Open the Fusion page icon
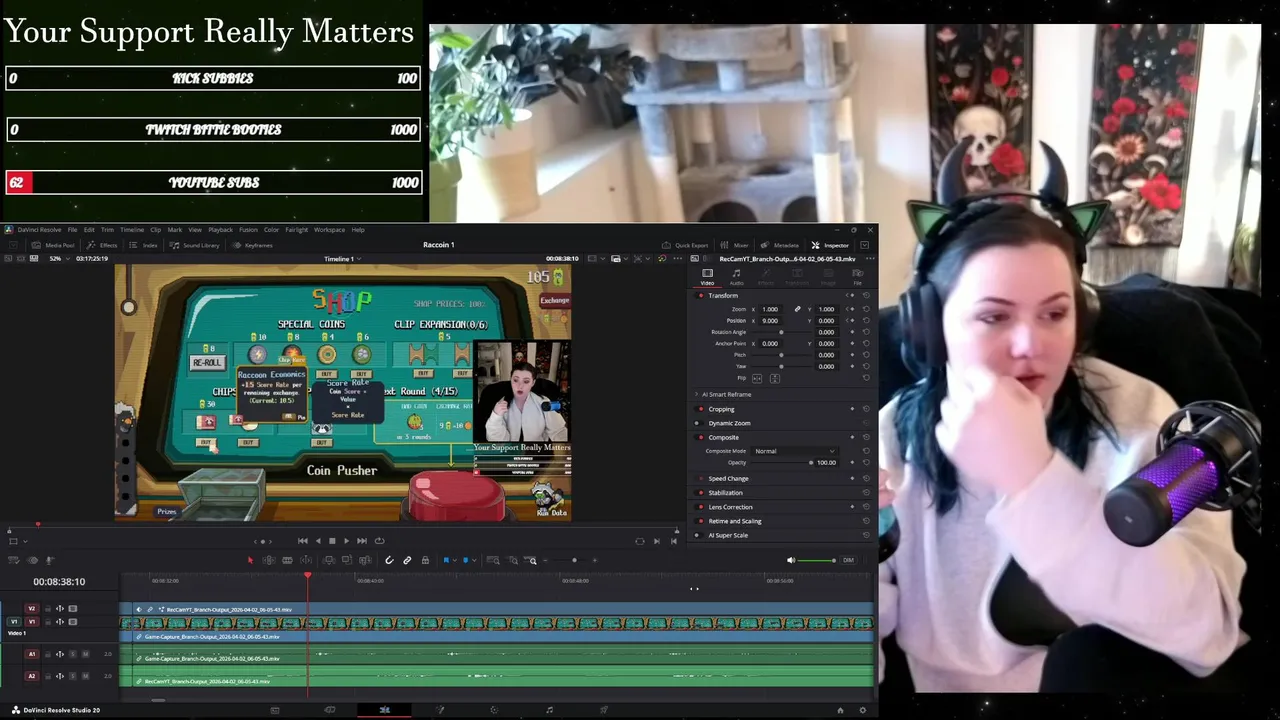Viewport: 1280px width, 720px height. tap(440, 710)
